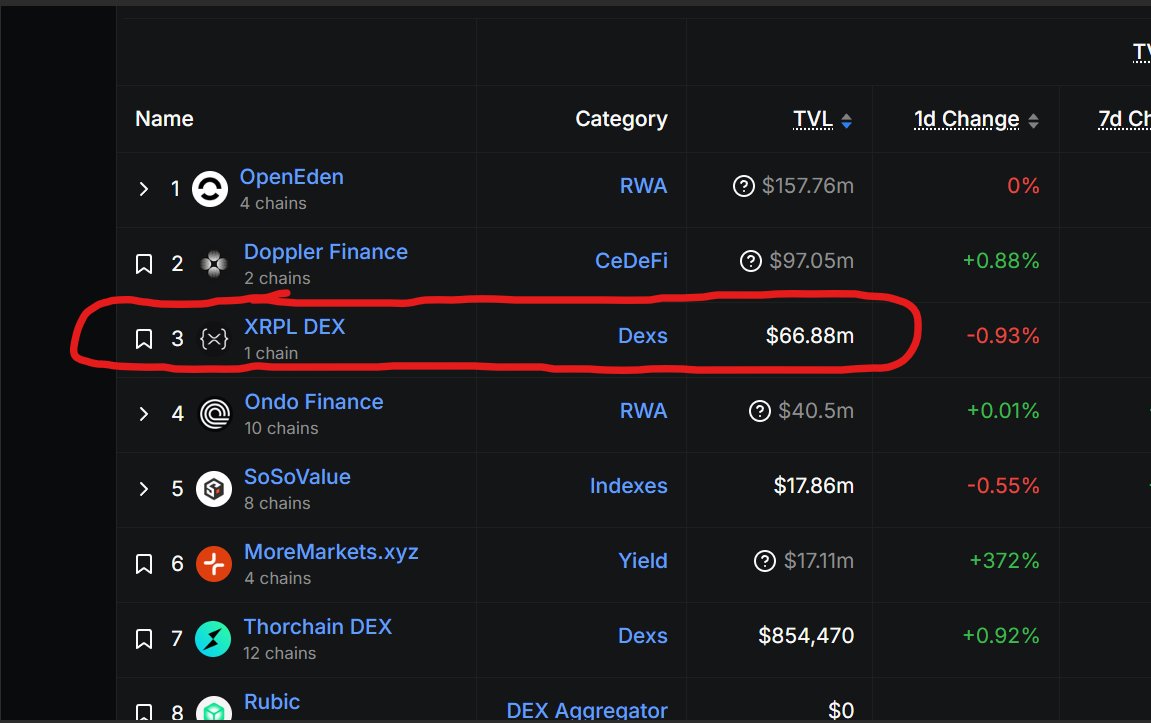Expand the OpenEden chains list

click(x=143, y=188)
